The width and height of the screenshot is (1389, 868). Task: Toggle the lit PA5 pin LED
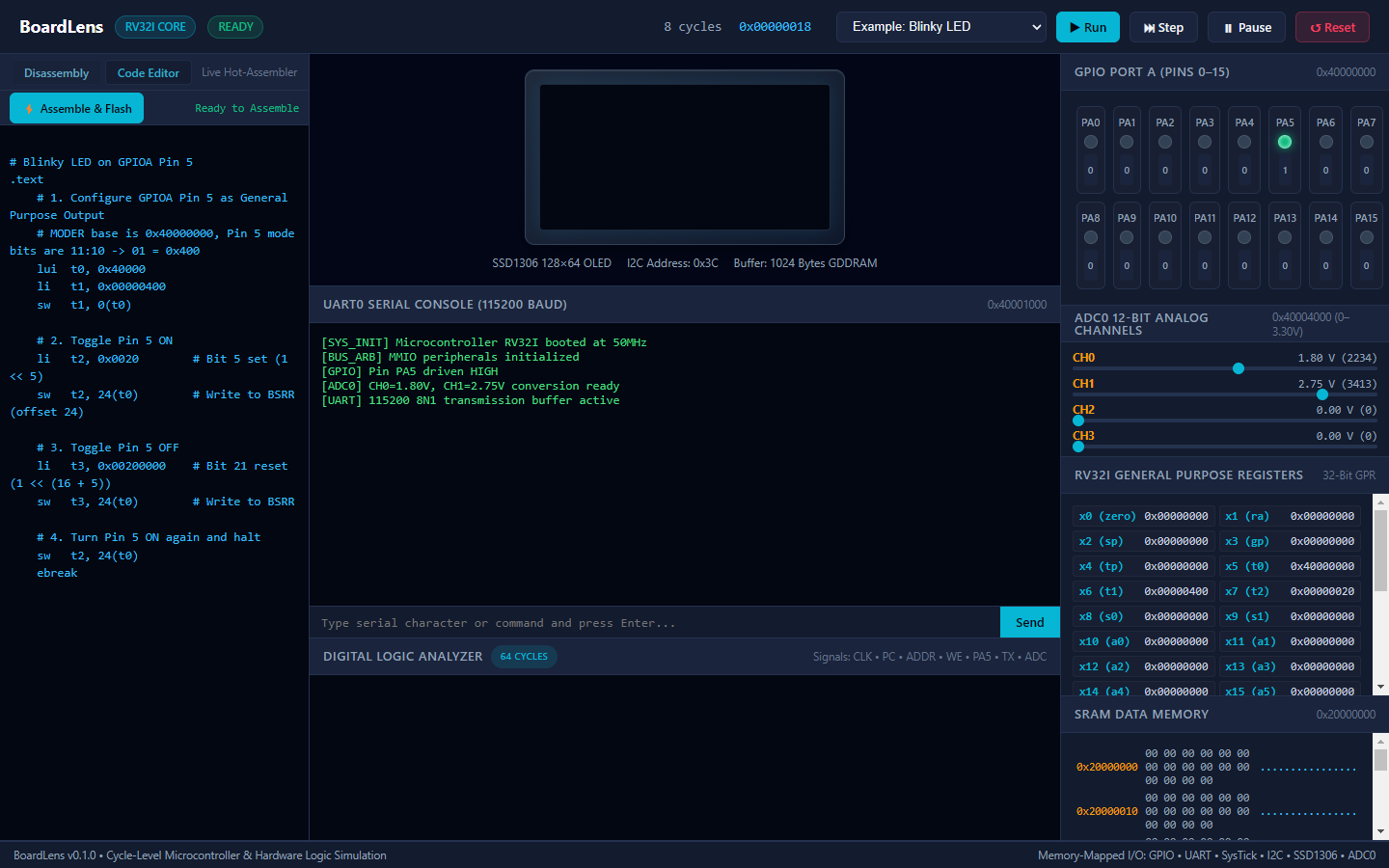coord(1285,142)
